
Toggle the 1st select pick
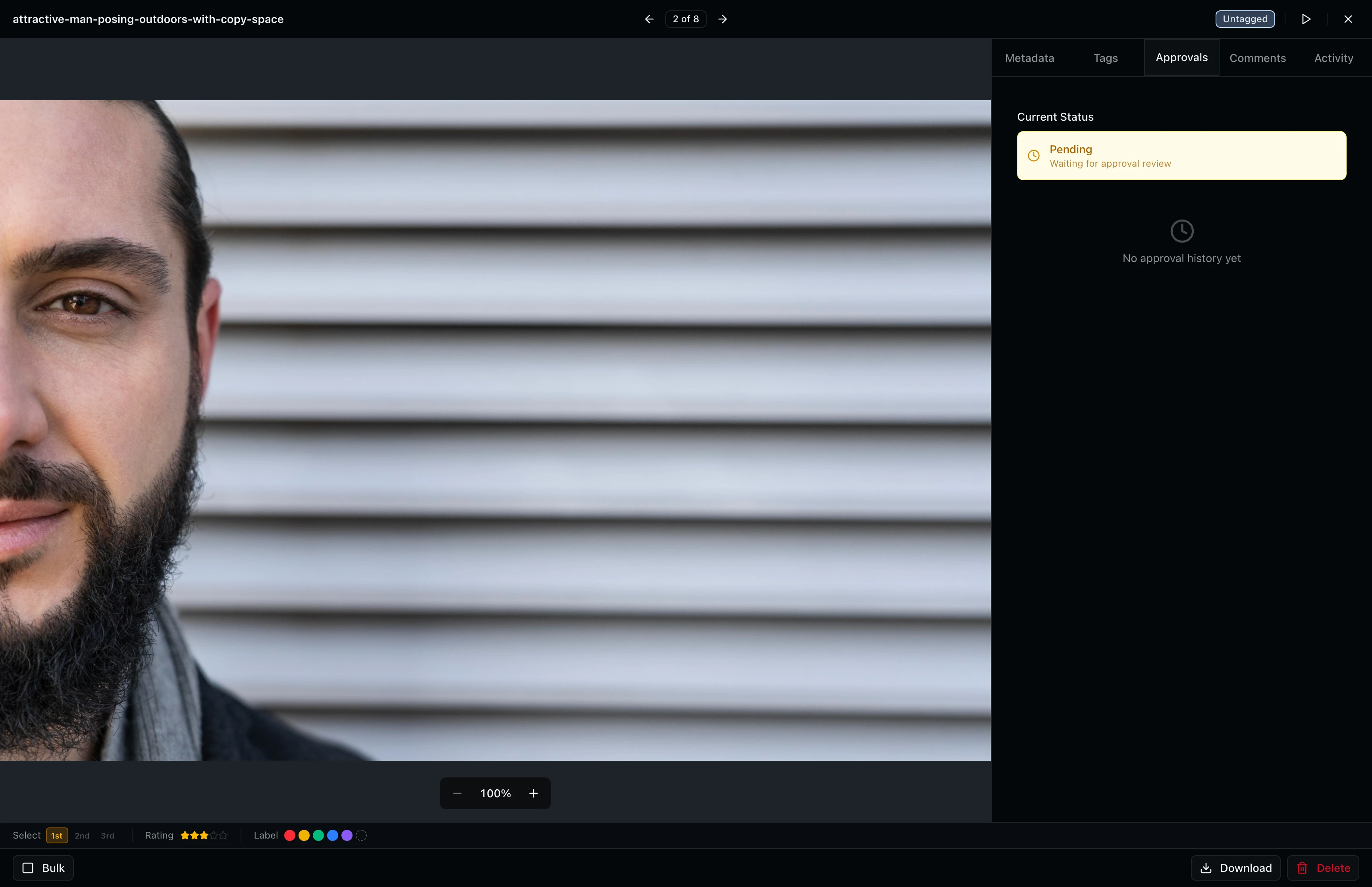57,836
